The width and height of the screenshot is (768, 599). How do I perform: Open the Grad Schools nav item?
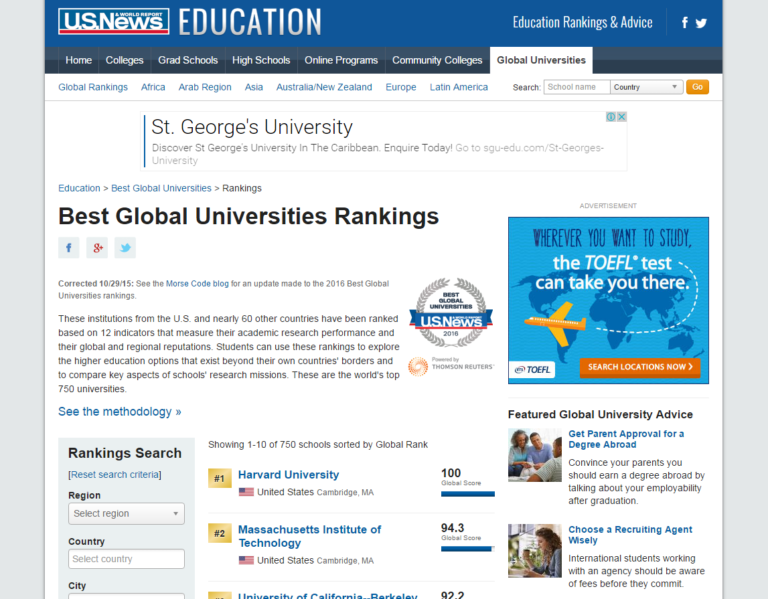[188, 60]
